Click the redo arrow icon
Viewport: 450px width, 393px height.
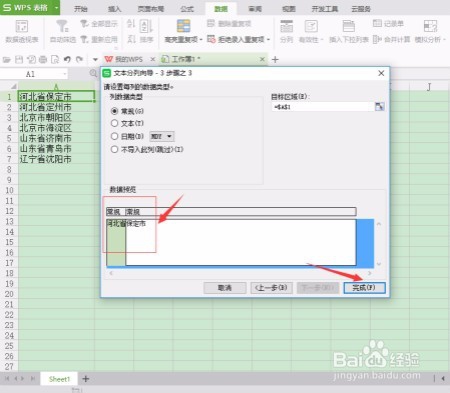[x=79, y=59]
